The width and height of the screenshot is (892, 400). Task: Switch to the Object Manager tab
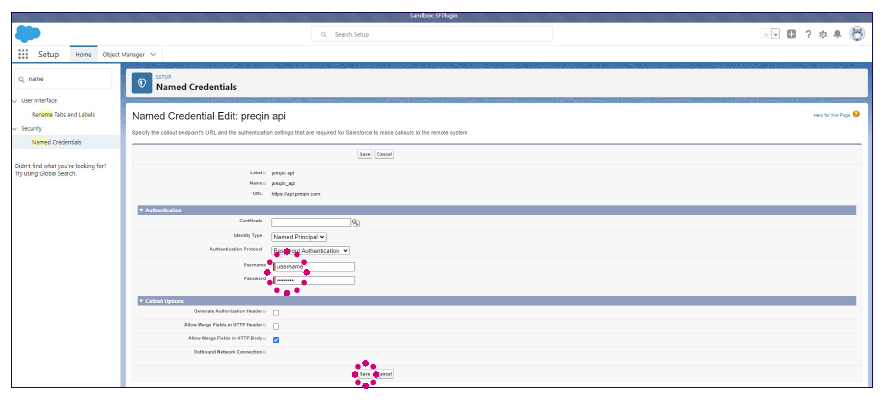[x=123, y=54]
